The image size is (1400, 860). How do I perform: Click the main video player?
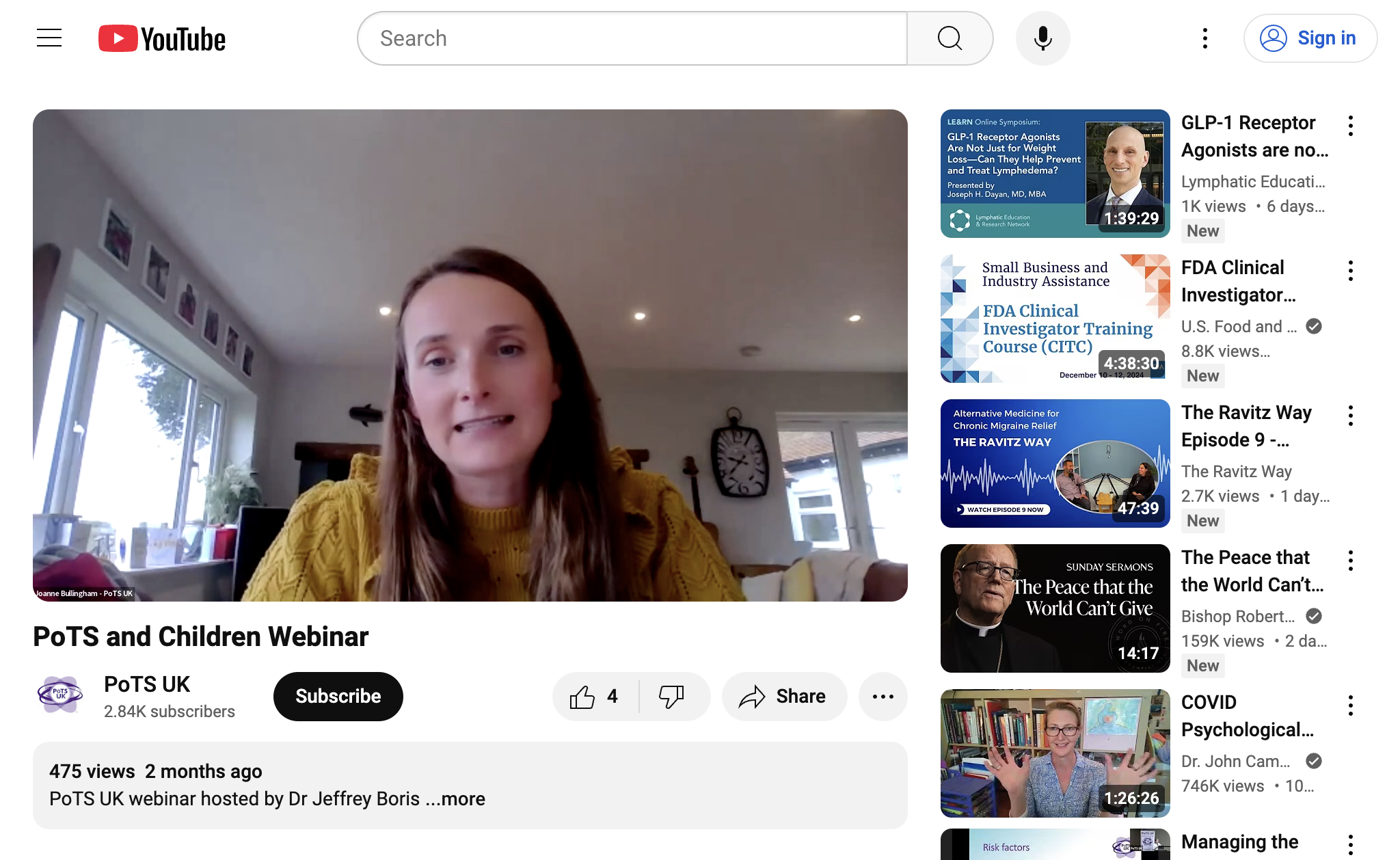pos(470,355)
